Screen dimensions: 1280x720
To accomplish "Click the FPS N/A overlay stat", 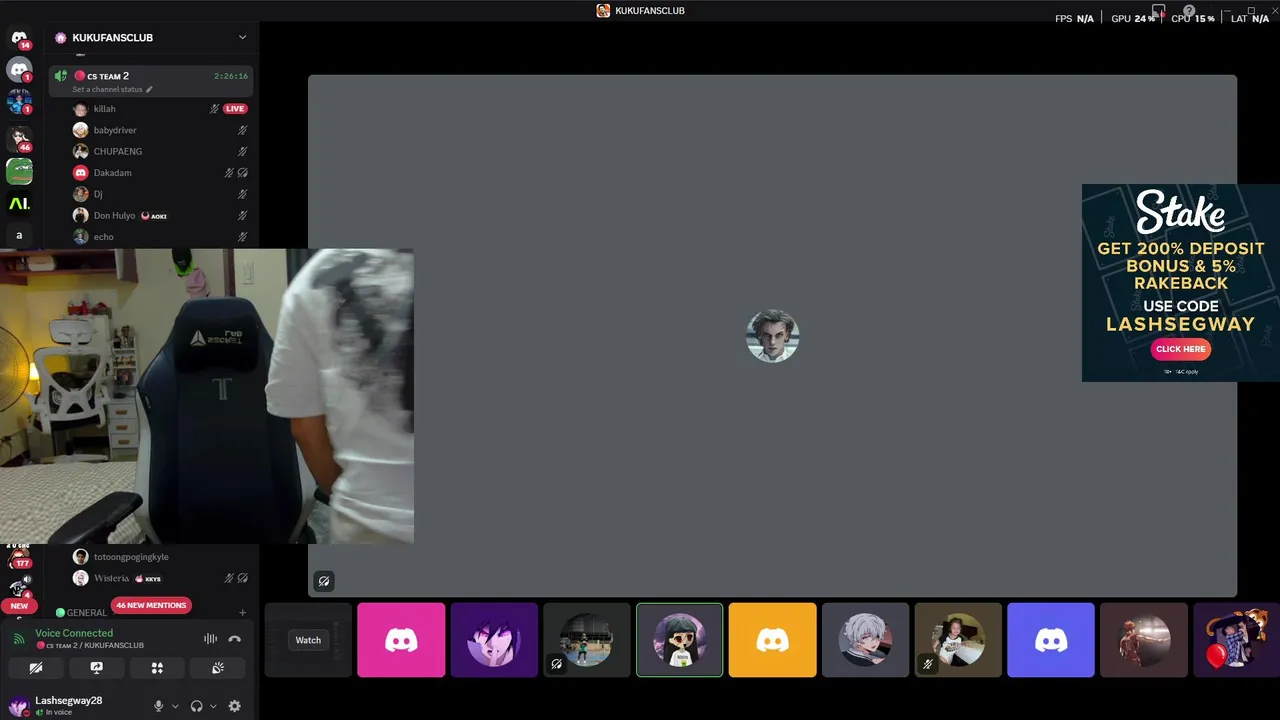I will (1074, 18).
